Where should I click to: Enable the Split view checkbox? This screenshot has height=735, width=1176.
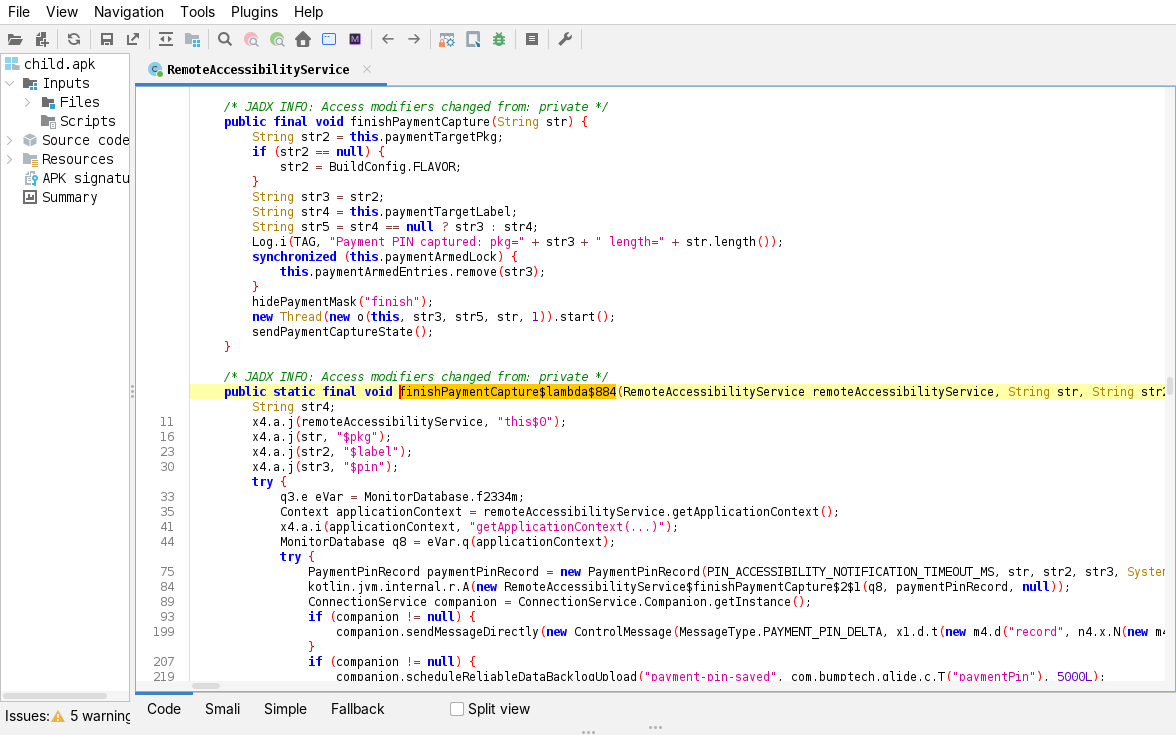tap(457, 709)
